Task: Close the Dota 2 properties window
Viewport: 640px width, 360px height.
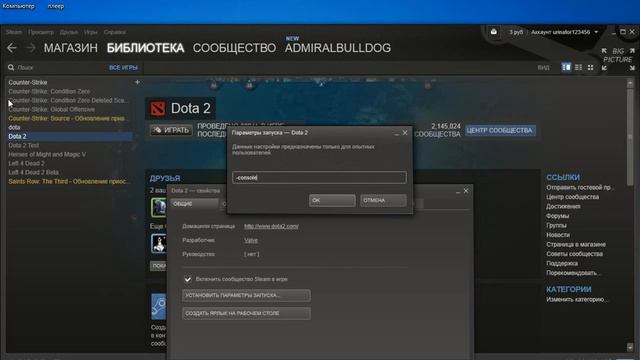Action: tap(466, 191)
